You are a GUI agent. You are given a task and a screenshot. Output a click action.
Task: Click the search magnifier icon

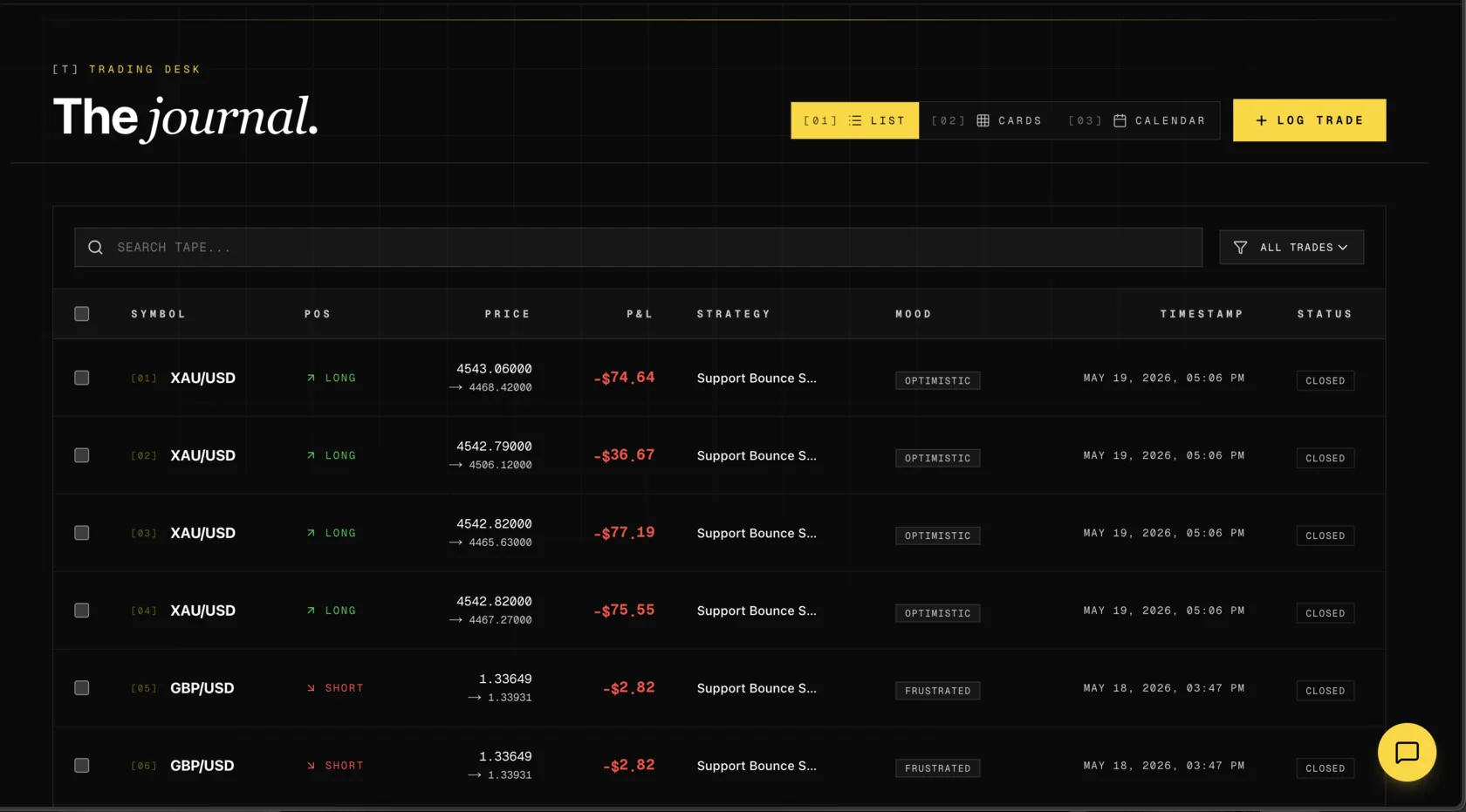click(95, 248)
